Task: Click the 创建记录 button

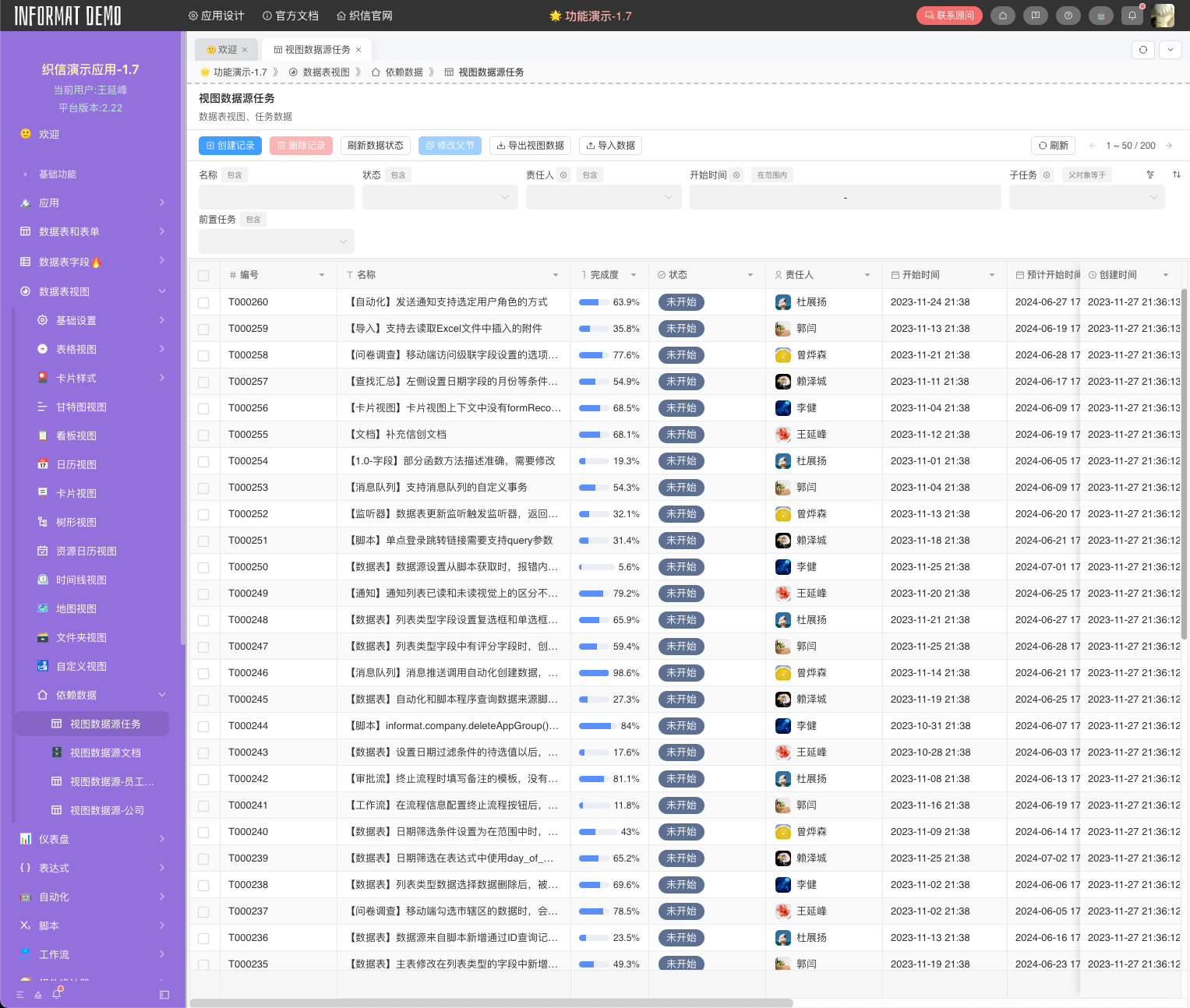Action: click(230, 146)
